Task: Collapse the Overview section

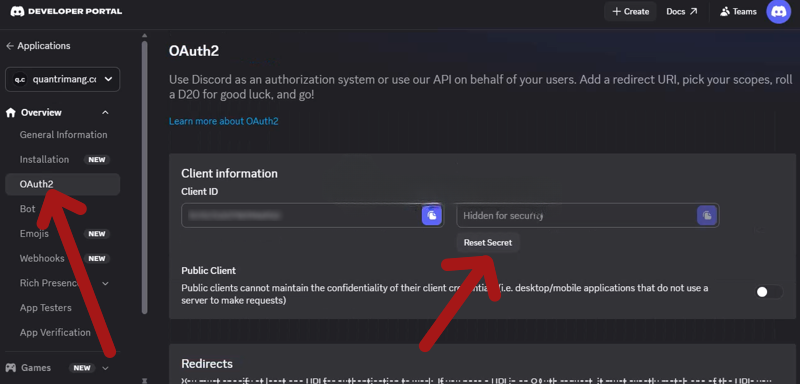Action: click(105, 113)
